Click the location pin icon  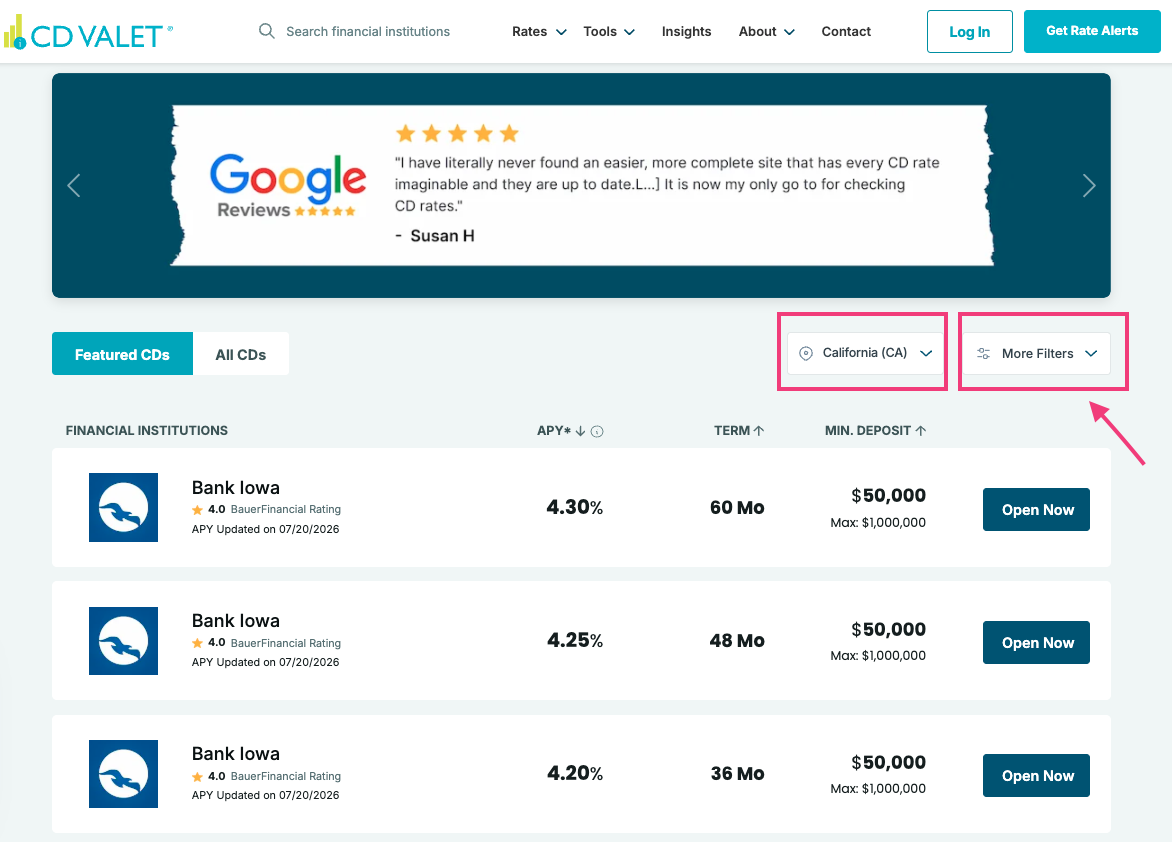[806, 353]
